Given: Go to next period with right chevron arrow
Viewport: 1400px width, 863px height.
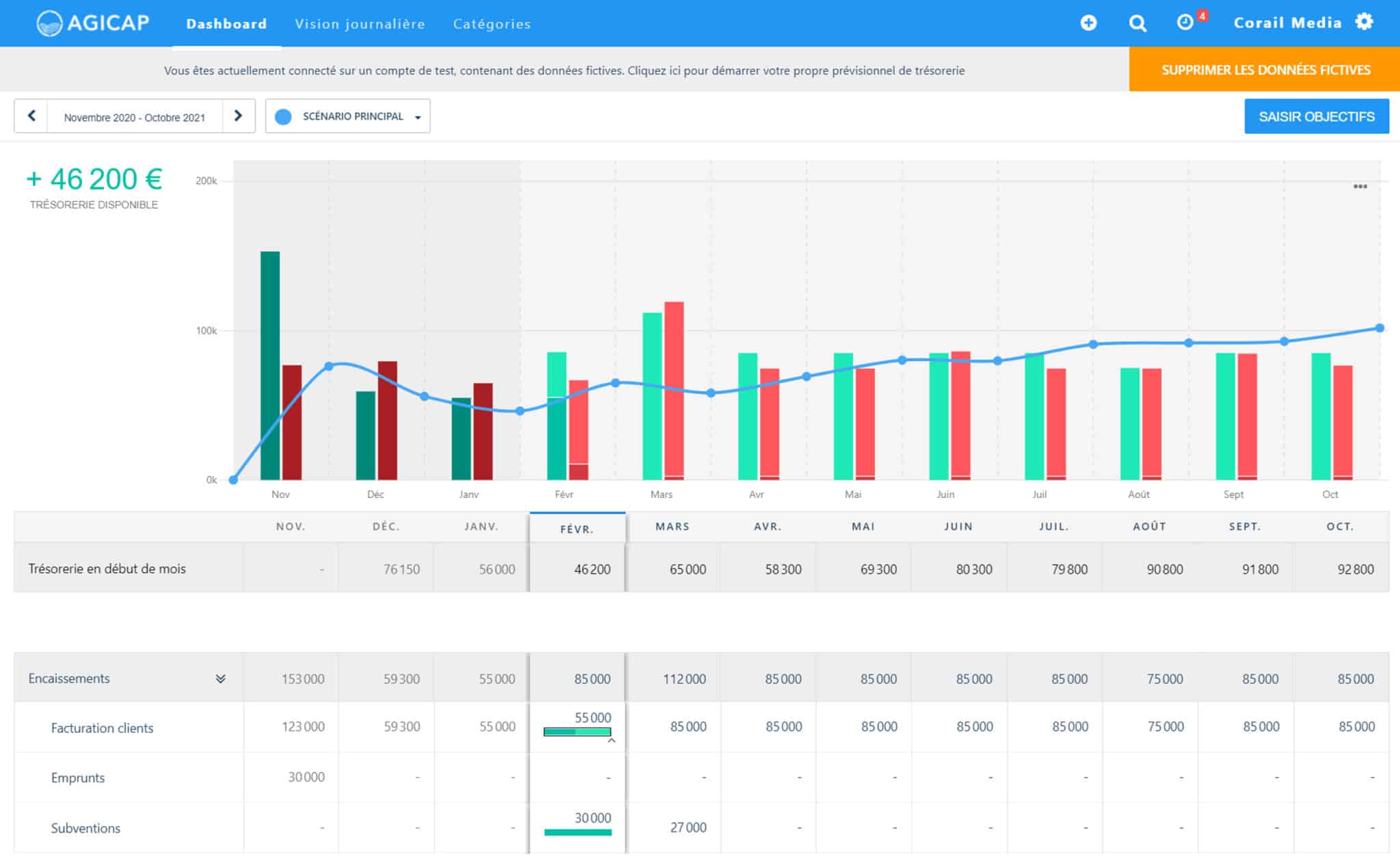Looking at the screenshot, I should click(x=239, y=116).
